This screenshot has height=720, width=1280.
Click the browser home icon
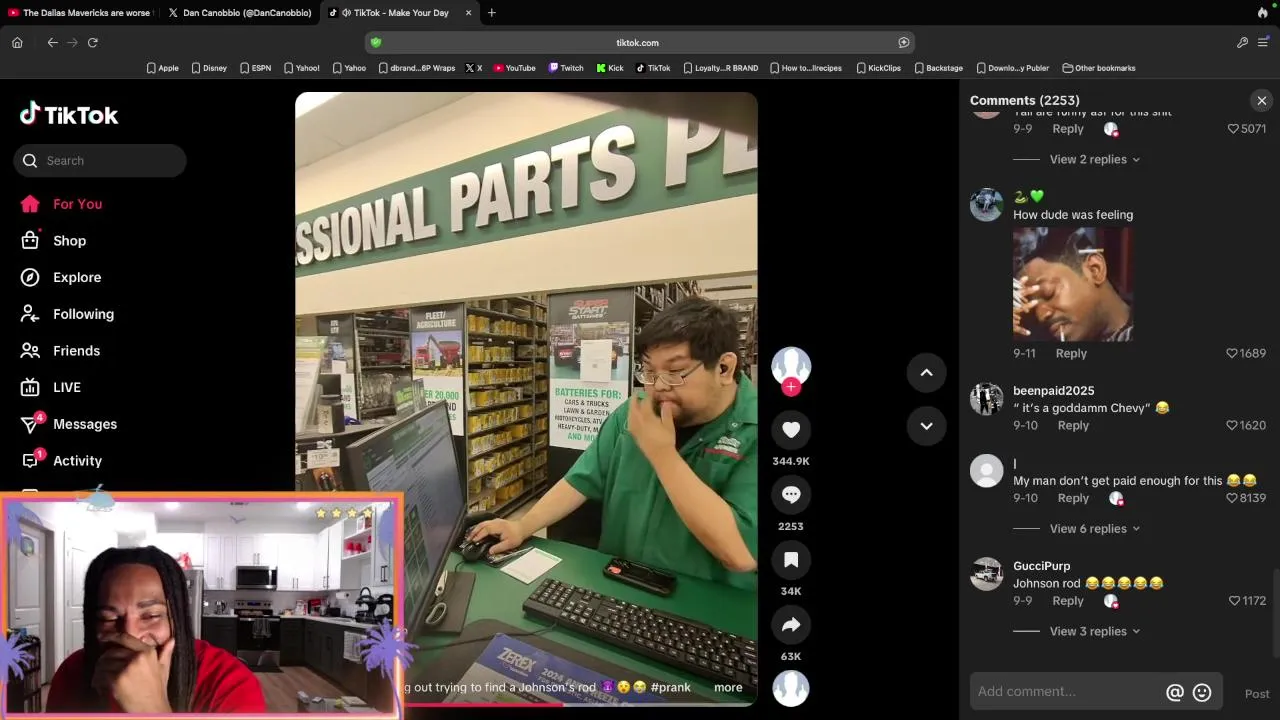click(17, 43)
